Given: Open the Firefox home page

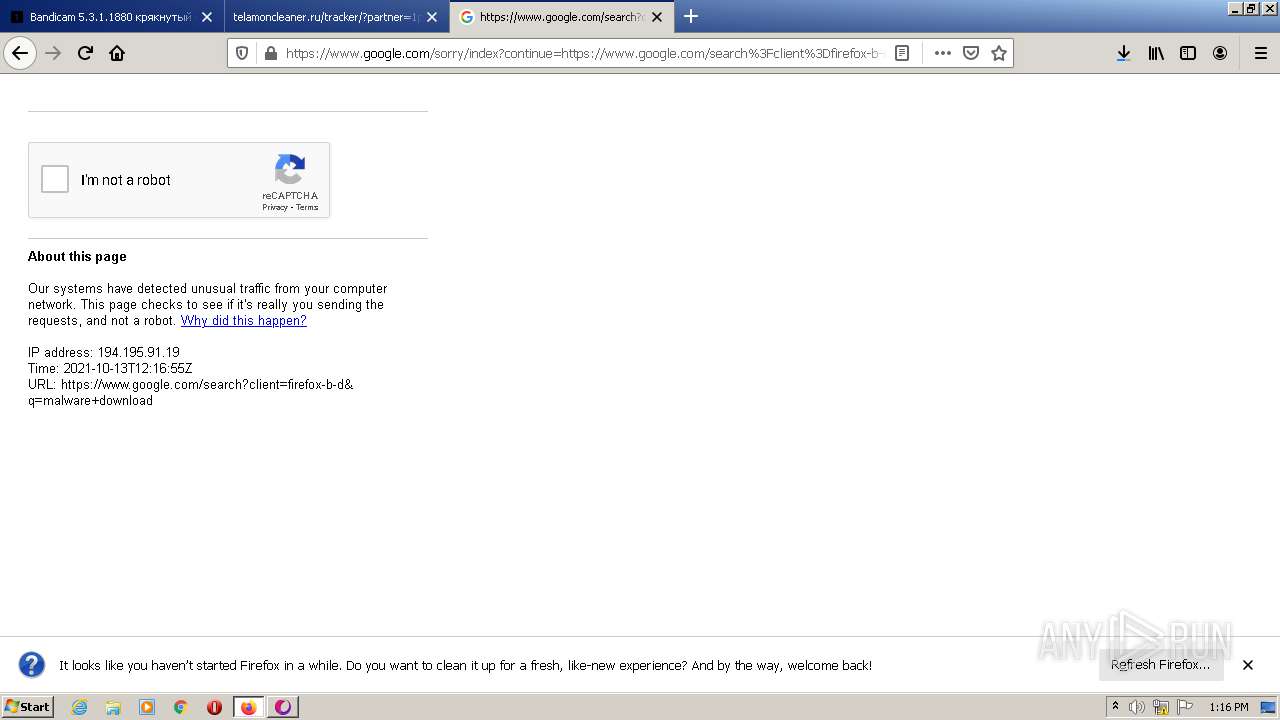Looking at the screenshot, I should [117, 53].
